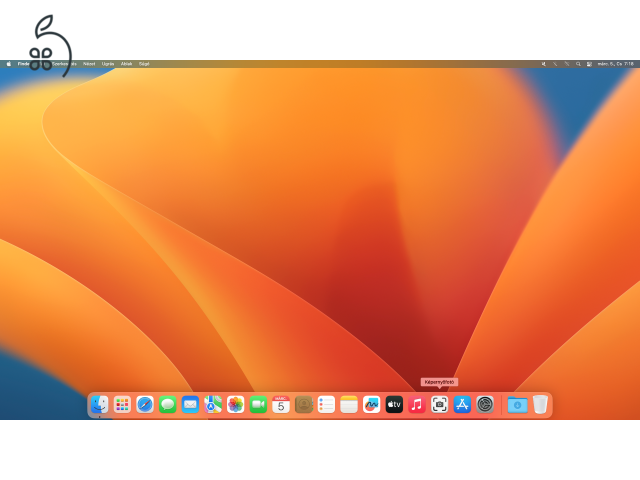Launch Reminders from the Dock
Viewport: 640px width, 480px height.
coord(326,404)
